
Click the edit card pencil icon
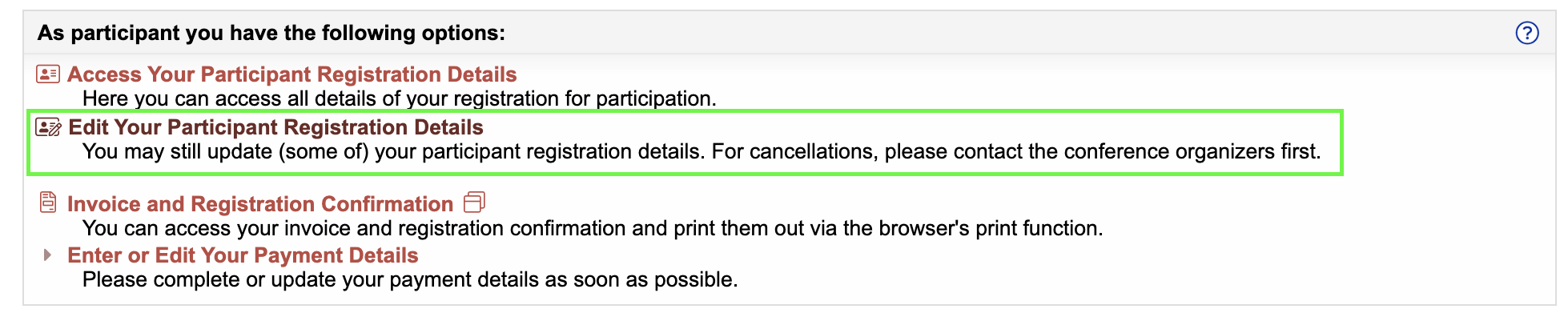[x=49, y=127]
